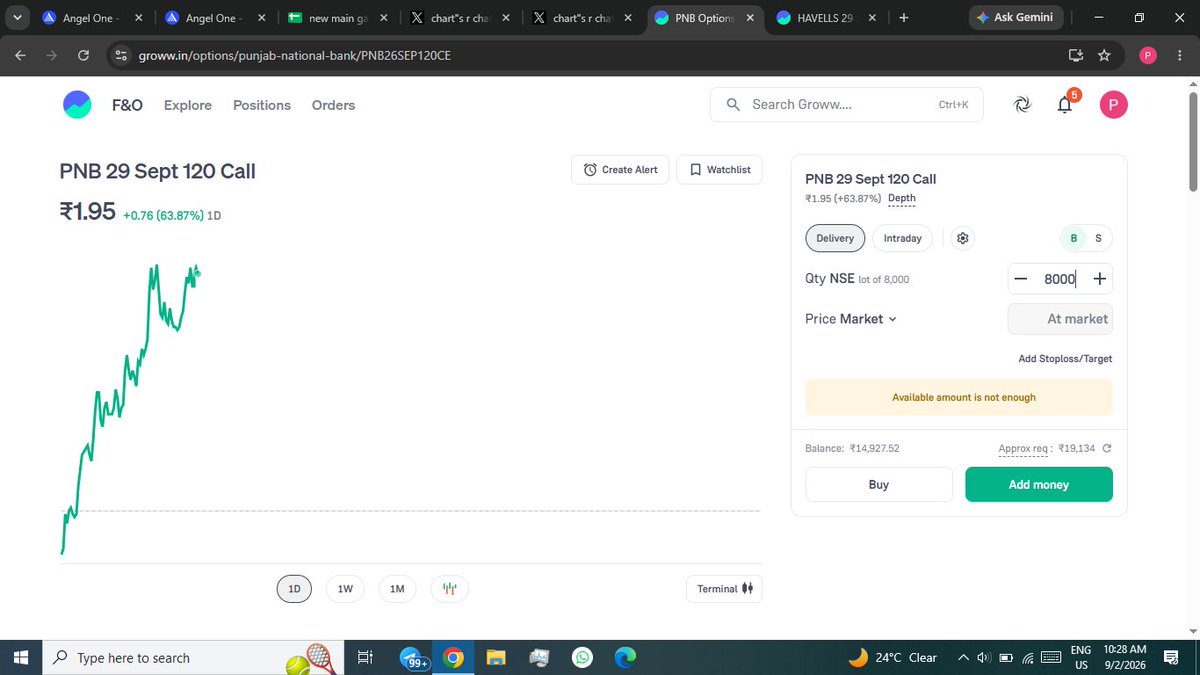Viewport: 1200px width, 675px height.
Task: Open Terminal chart view
Action: tap(724, 589)
